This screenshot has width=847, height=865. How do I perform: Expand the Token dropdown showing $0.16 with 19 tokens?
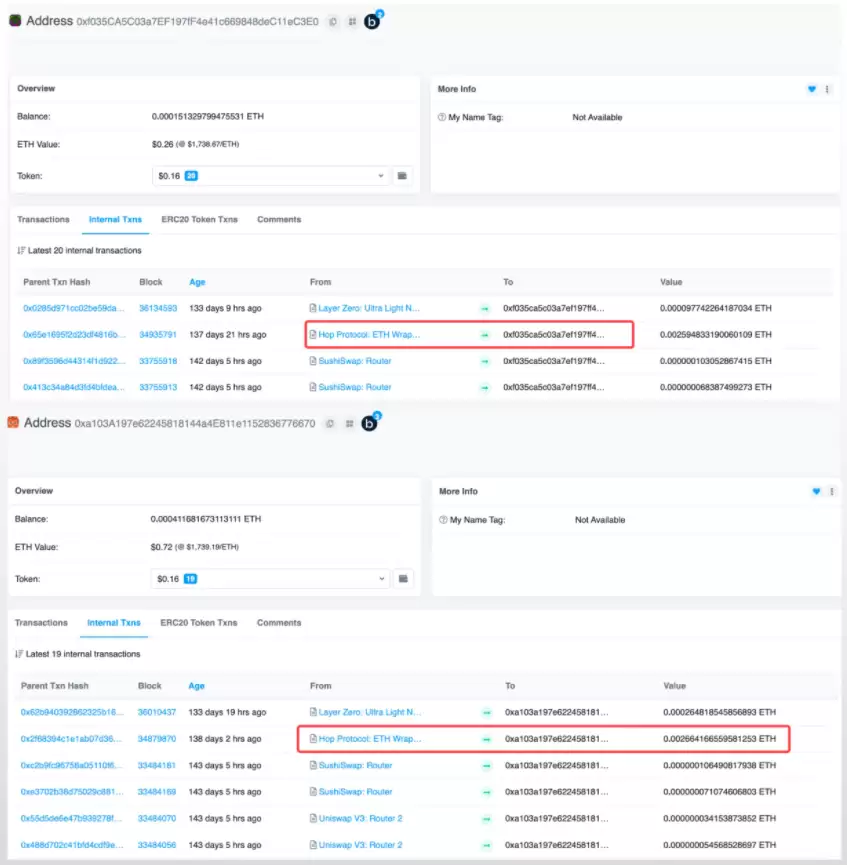tap(270, 578)
